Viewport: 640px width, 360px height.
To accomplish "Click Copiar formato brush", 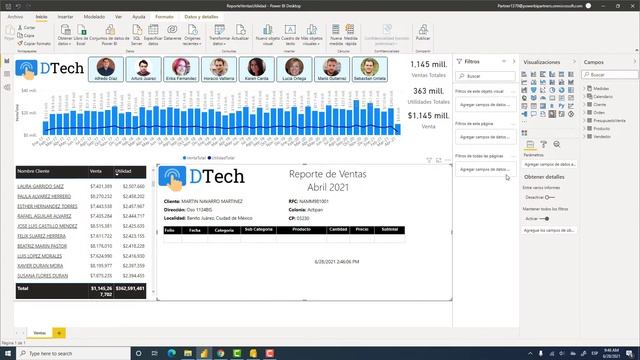I will pyautogui.click(x=34, y=43).
